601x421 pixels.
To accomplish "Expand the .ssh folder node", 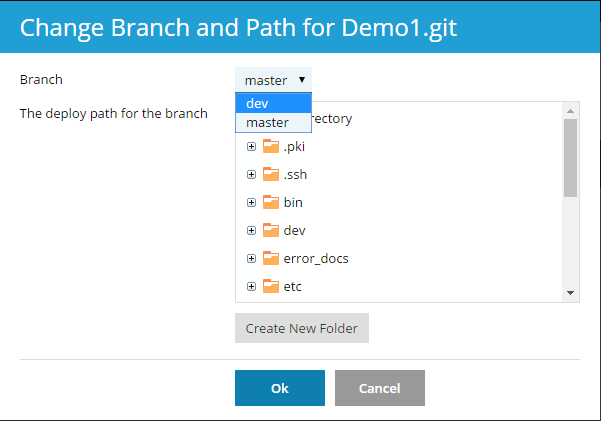I will pos(251,175).
